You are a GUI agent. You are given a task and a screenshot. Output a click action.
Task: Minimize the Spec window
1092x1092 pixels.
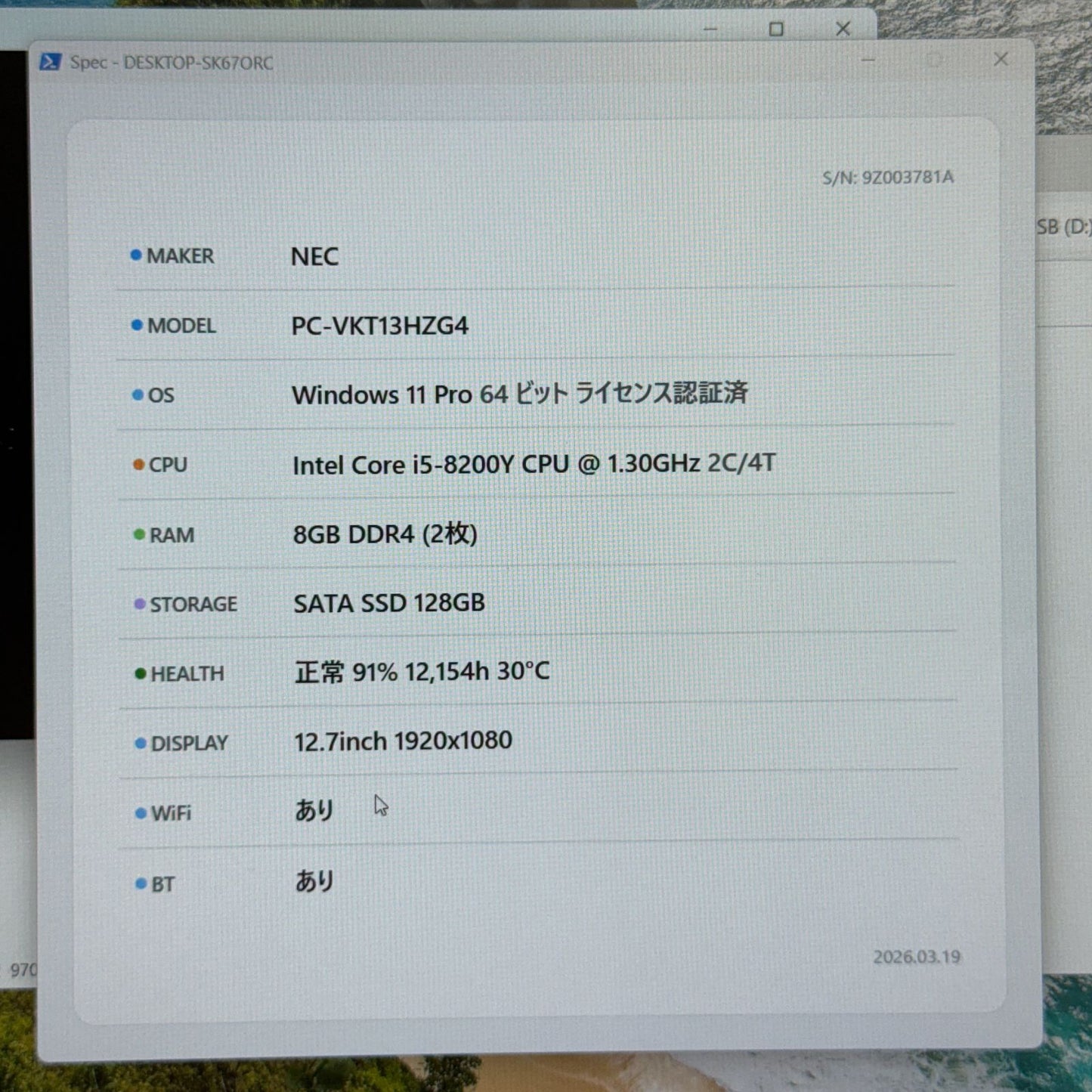[x=868, y=59]
